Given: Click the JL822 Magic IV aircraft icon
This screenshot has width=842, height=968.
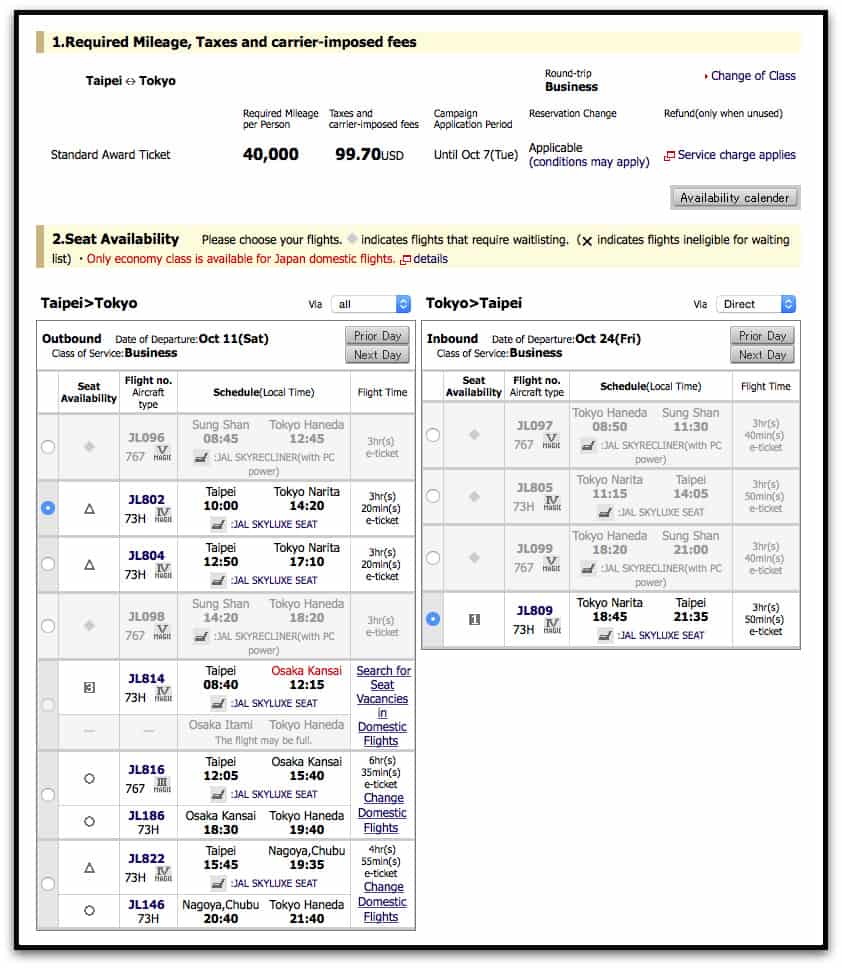Looking at the screenshot, I should coord(163,874).
